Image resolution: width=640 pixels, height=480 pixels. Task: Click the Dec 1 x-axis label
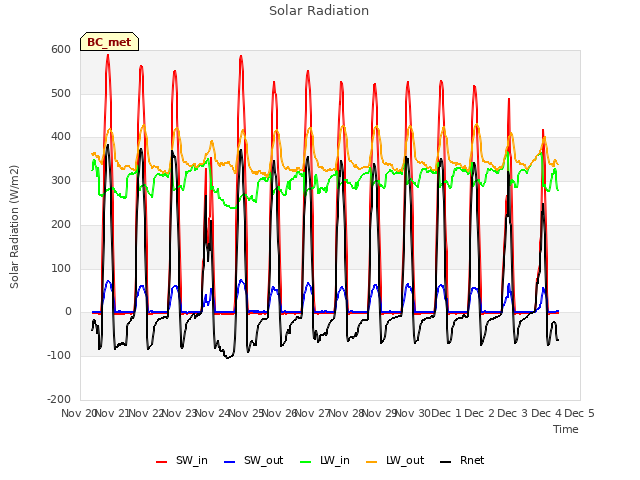[446, 413]
